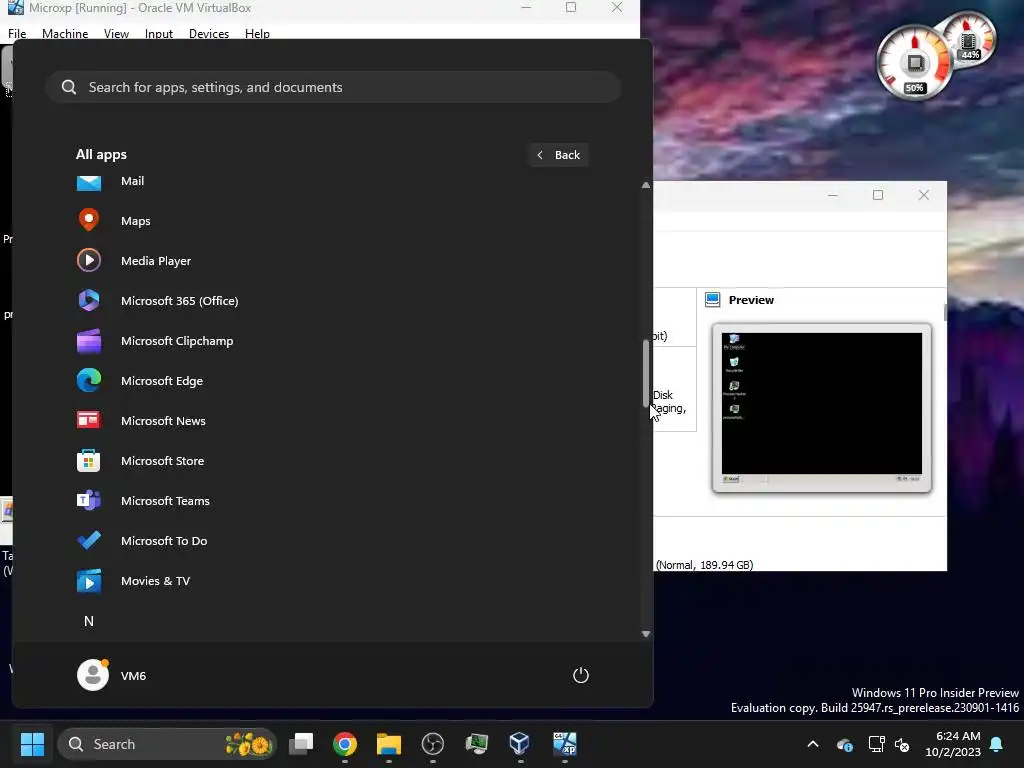Click the Media Player label
This screenshot has height=768, width=1024.
point(156,261)
